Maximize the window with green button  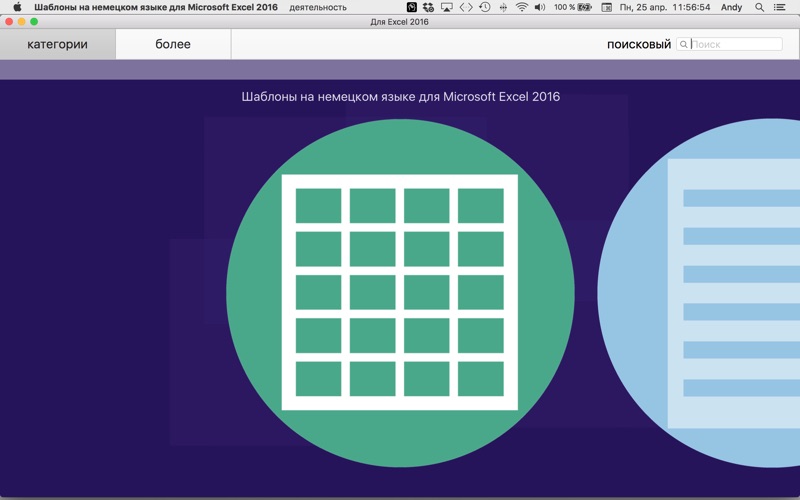[34, 21]
